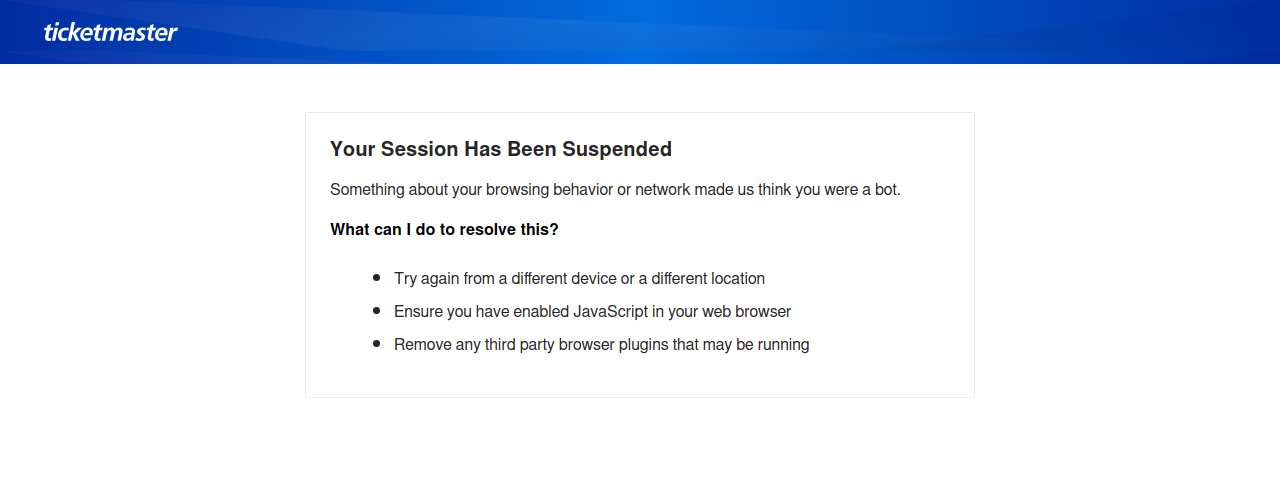Click the bullet dot before 'Try again'
The height and width of the screenshot is (480, 1280).
(376, 278)
